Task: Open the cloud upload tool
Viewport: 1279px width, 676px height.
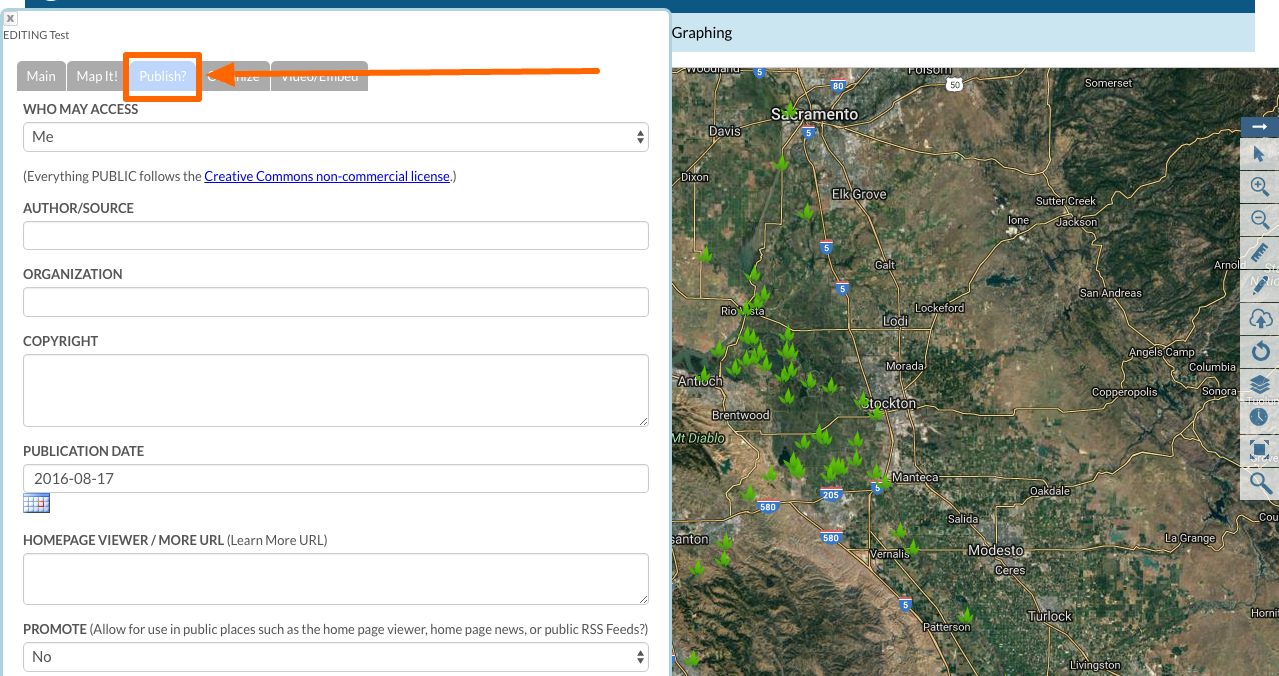Action: pos(1259,319)
